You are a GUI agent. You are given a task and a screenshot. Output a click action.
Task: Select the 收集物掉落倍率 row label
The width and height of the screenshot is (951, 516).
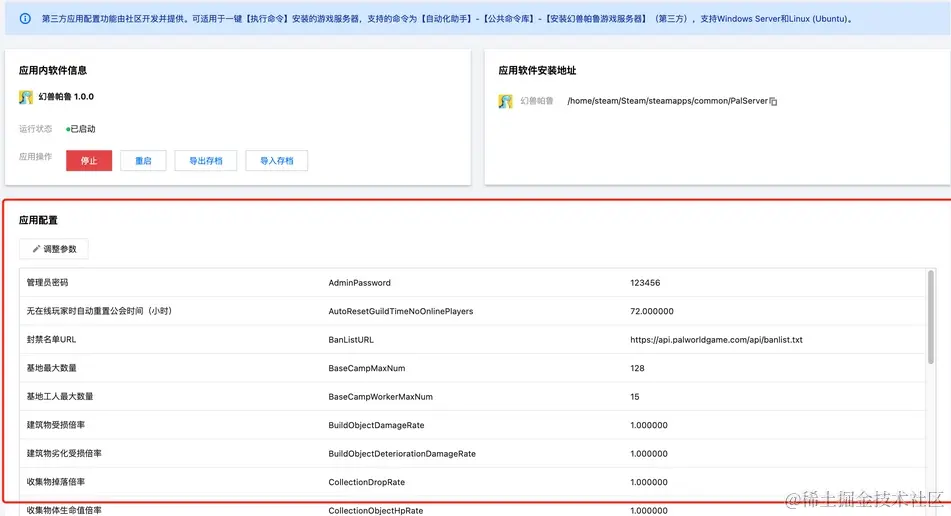[x=56, y=482]
